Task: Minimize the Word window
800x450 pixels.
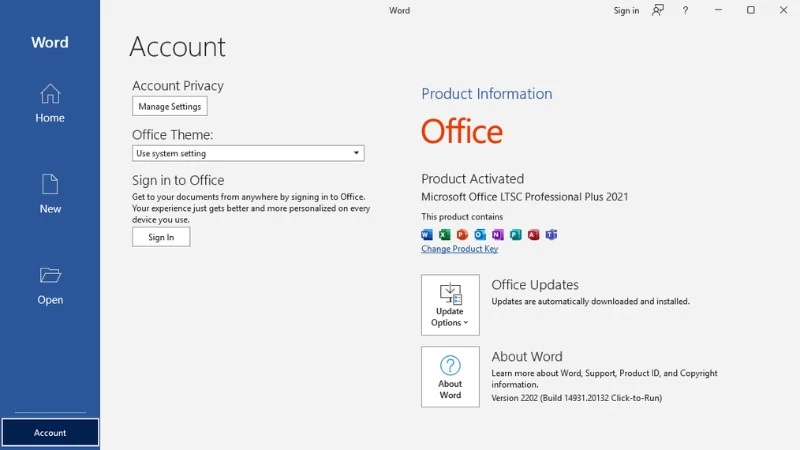Action: [718, 10]
